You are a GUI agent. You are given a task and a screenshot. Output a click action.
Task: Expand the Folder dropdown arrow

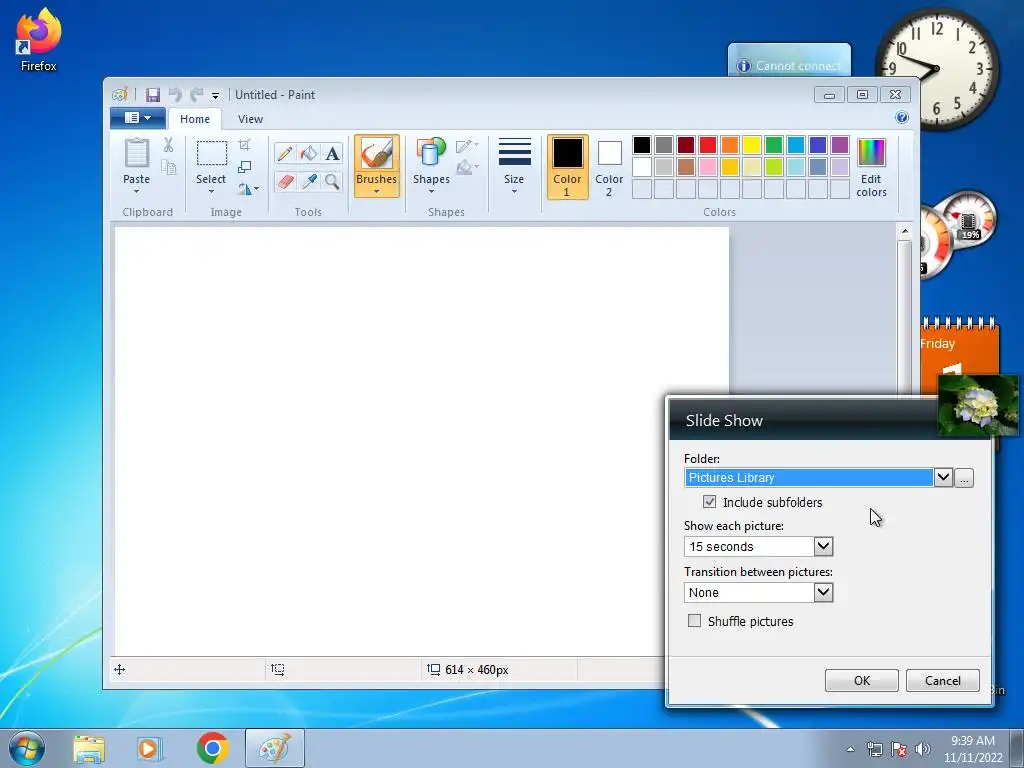(x=943, y=477)
